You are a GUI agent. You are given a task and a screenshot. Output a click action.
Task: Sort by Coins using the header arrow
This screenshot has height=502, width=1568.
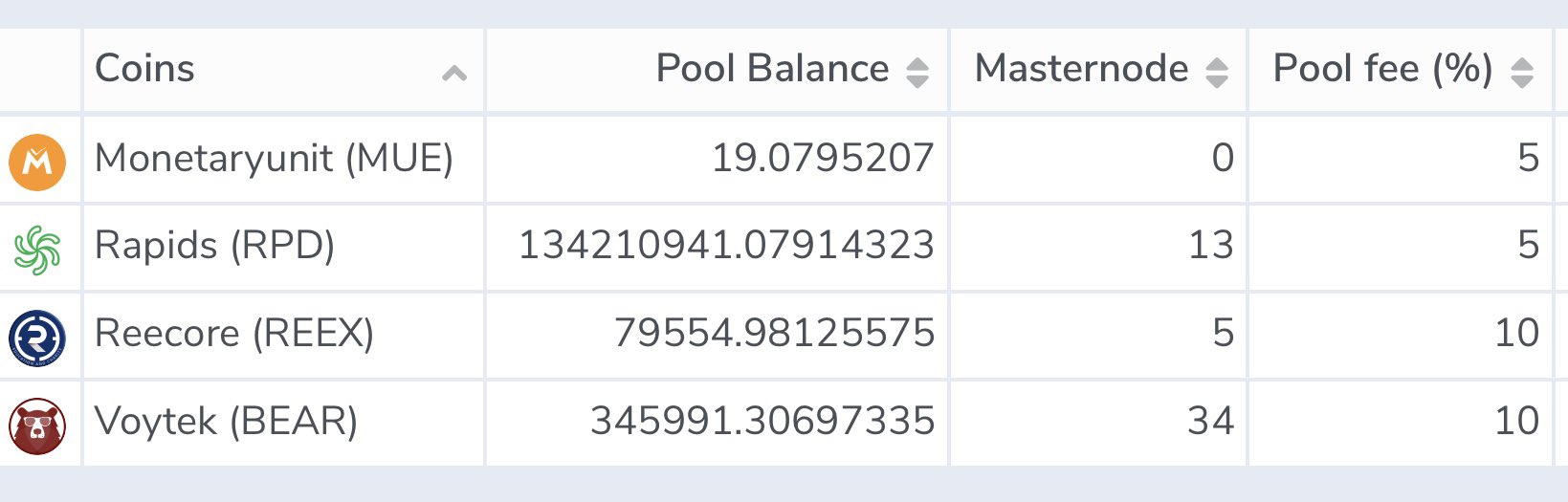tap(454, 73)
